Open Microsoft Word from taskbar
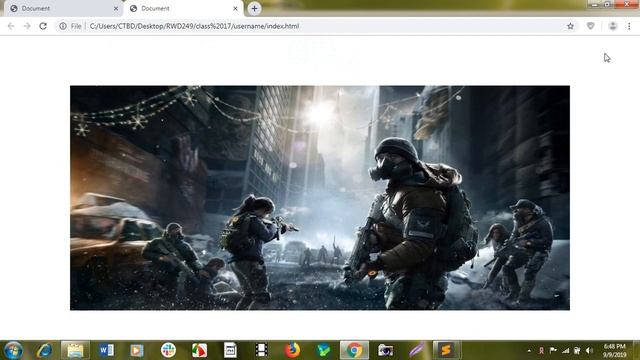 (106, 350)
